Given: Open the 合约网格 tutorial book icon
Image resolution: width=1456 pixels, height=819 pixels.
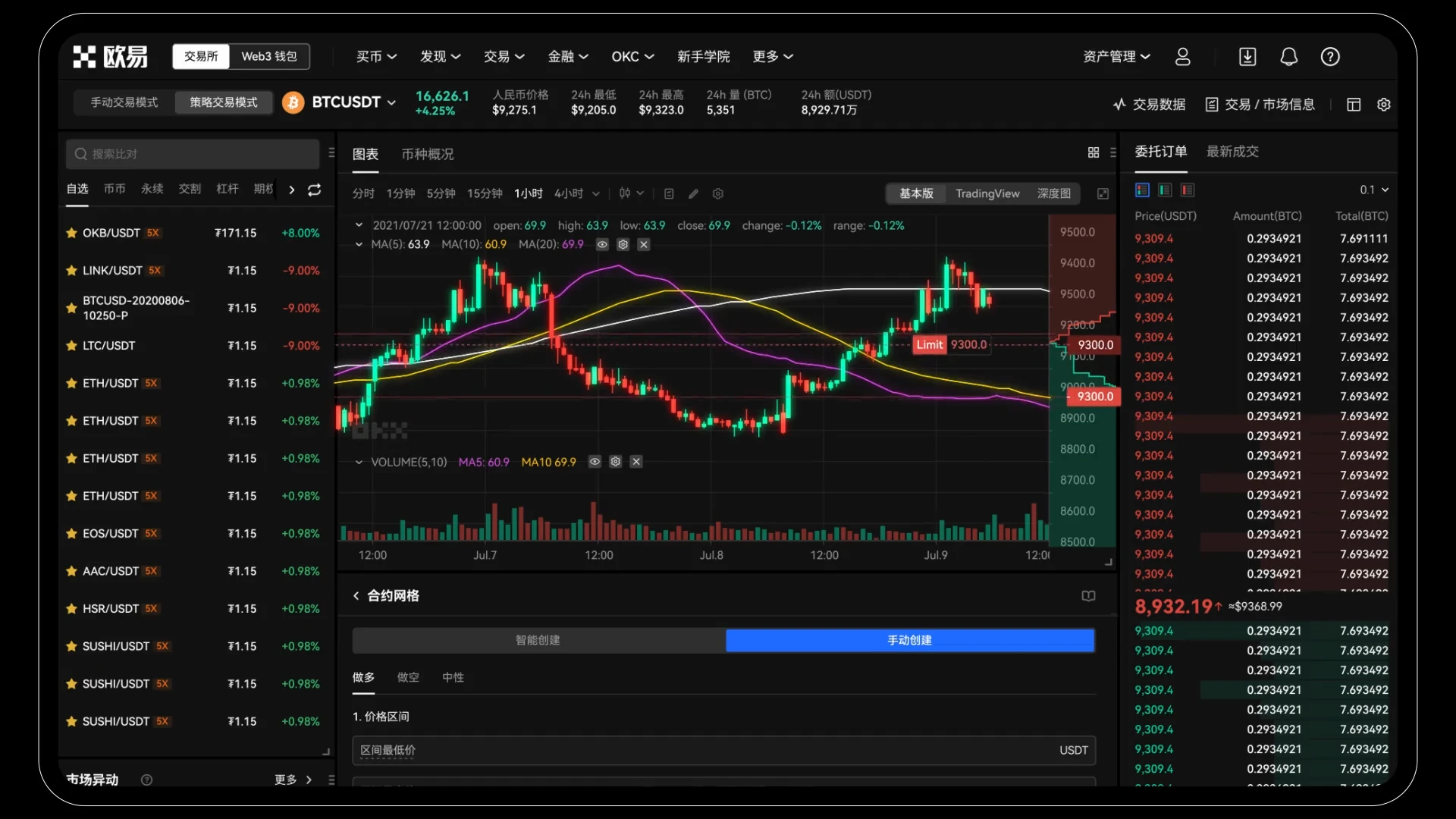Looking at the screenshot, I should click(1088, 596).
